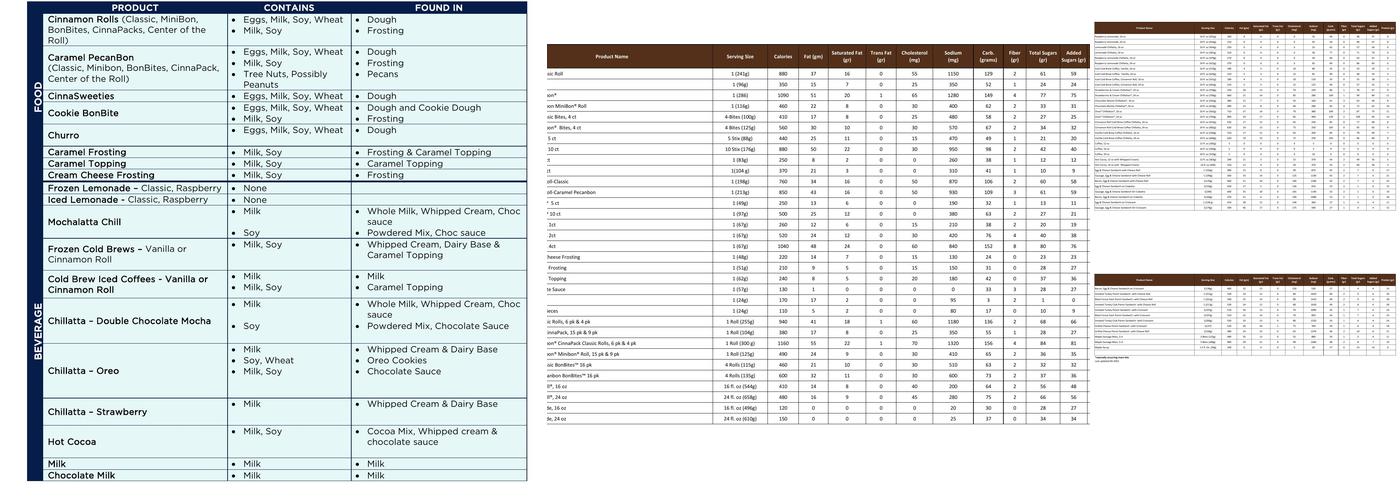Click the vertical BEVERAGE section label
The width and height of the screenshot is (1400, 500).
tap(37, 330)
